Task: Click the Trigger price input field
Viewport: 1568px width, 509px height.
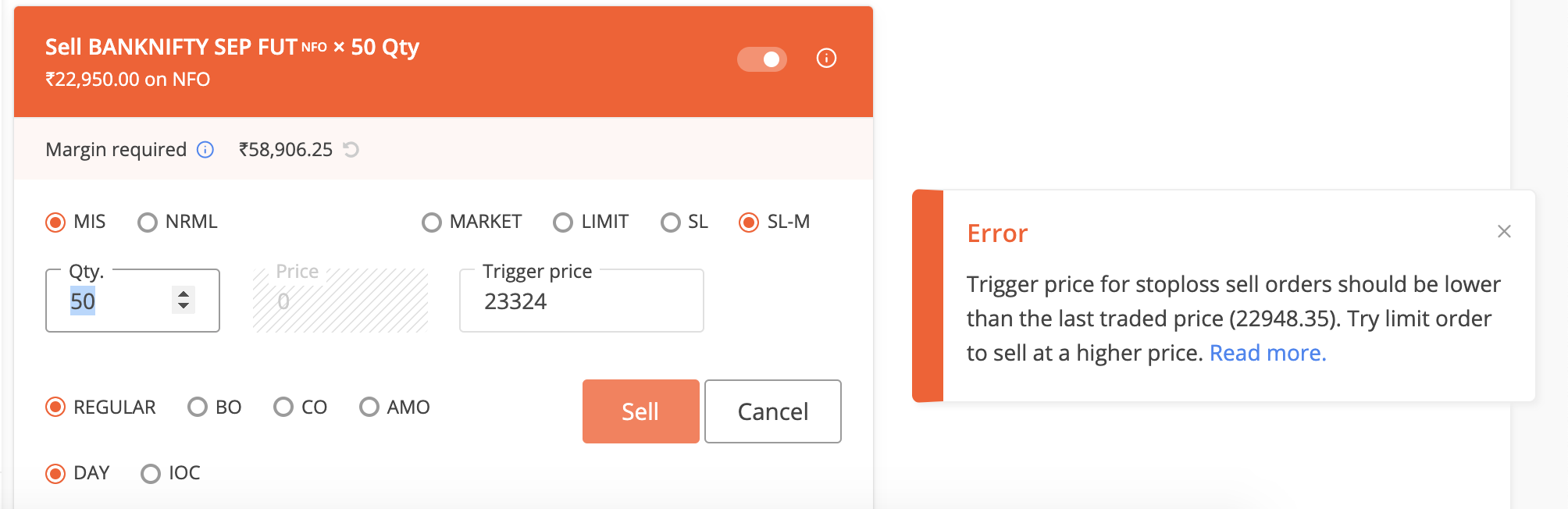Action: (x=582, y=301)
